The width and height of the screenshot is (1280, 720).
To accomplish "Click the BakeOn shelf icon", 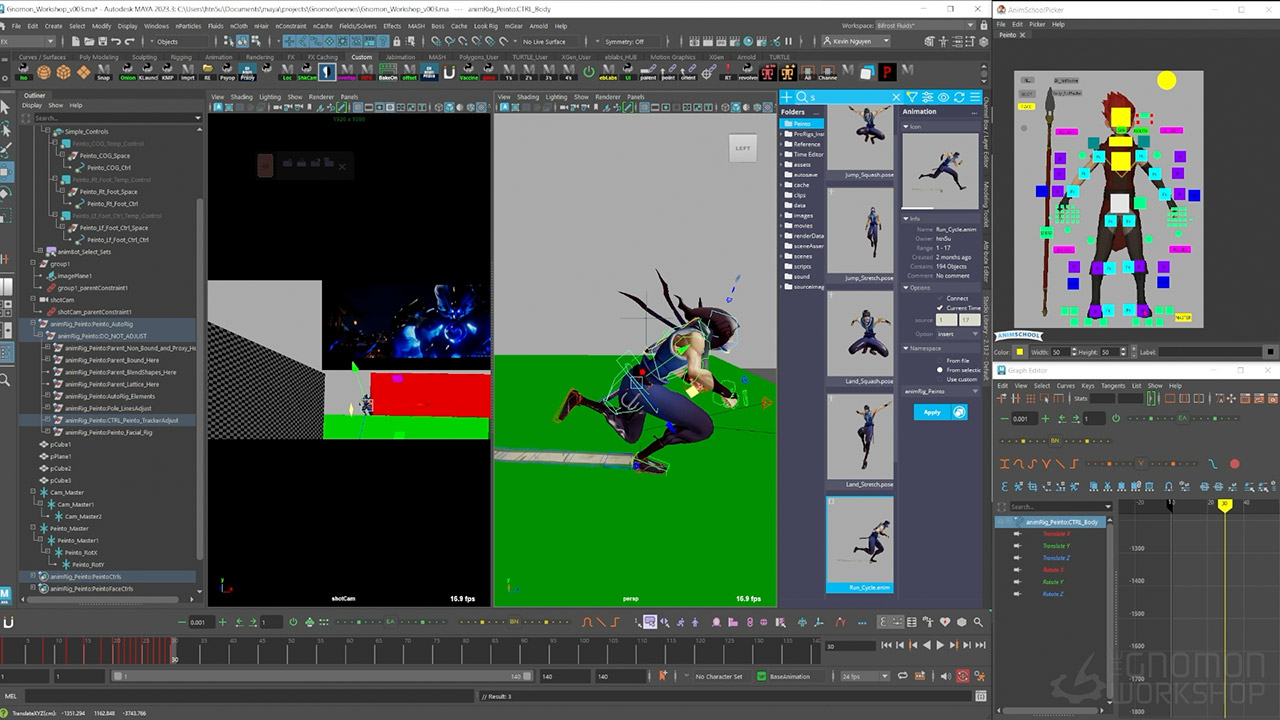I will 388,72.
